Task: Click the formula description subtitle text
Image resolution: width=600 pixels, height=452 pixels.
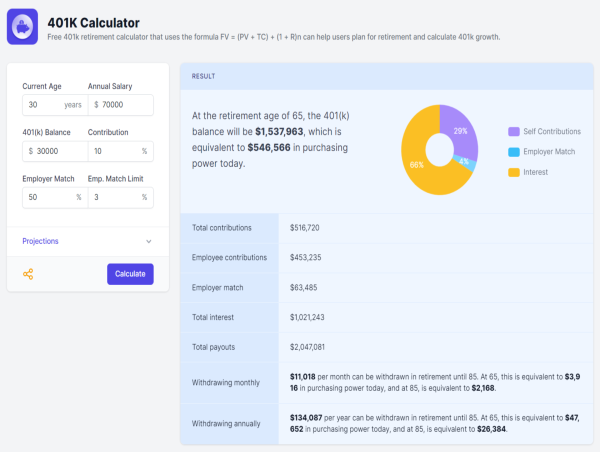Action: point(274,37)
